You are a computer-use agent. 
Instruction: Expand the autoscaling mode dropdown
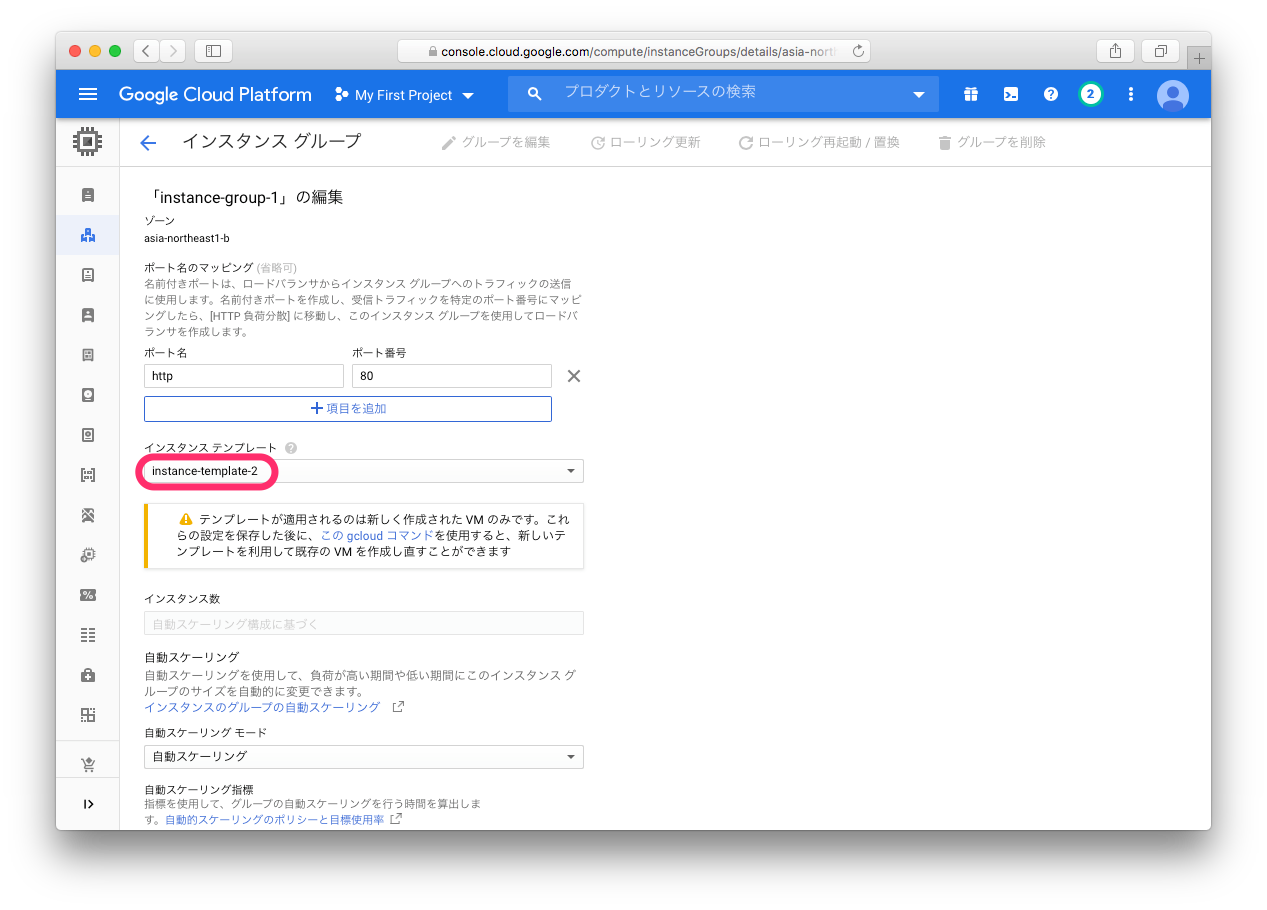(x=363, y=756)
